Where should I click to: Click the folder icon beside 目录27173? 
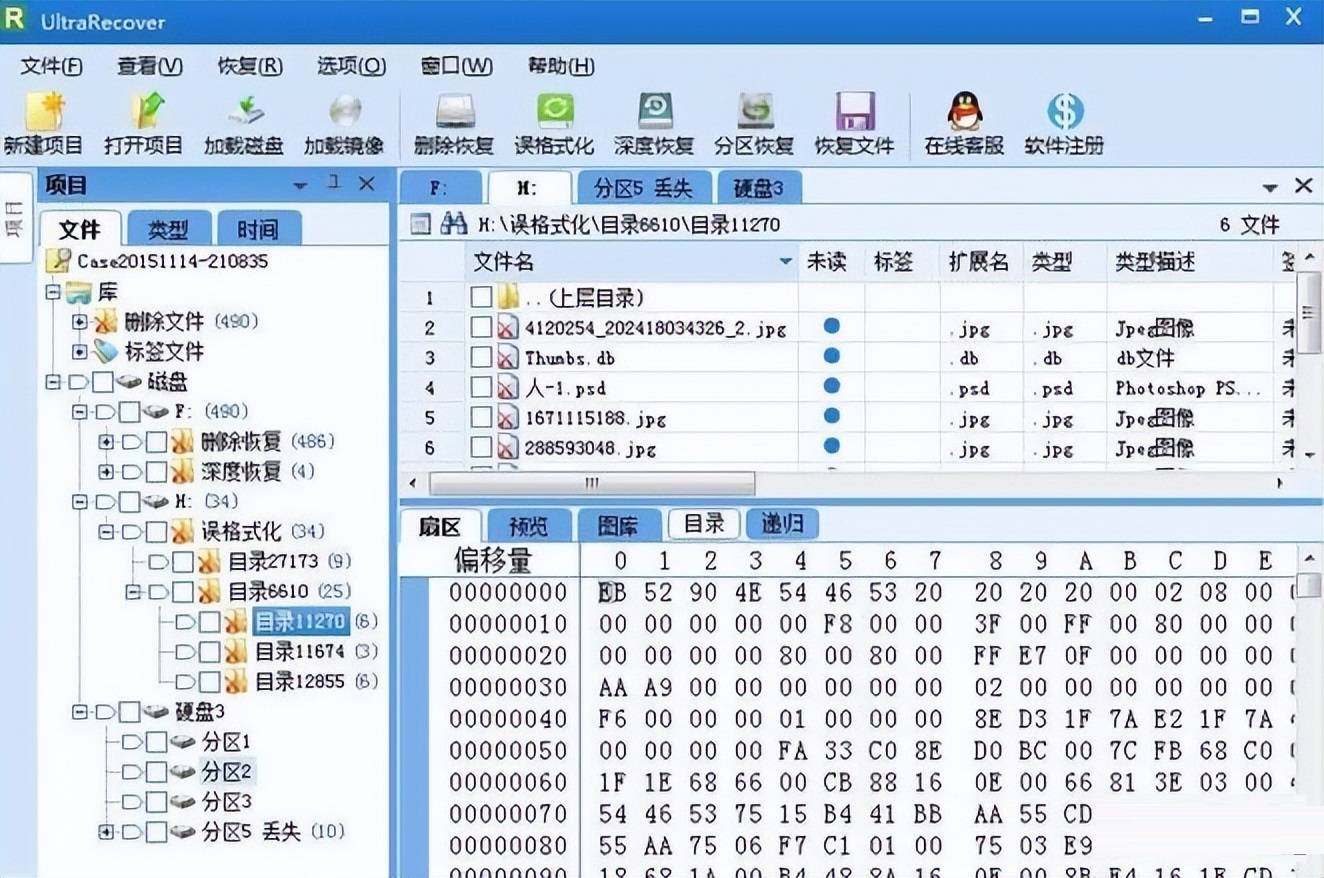210,561
